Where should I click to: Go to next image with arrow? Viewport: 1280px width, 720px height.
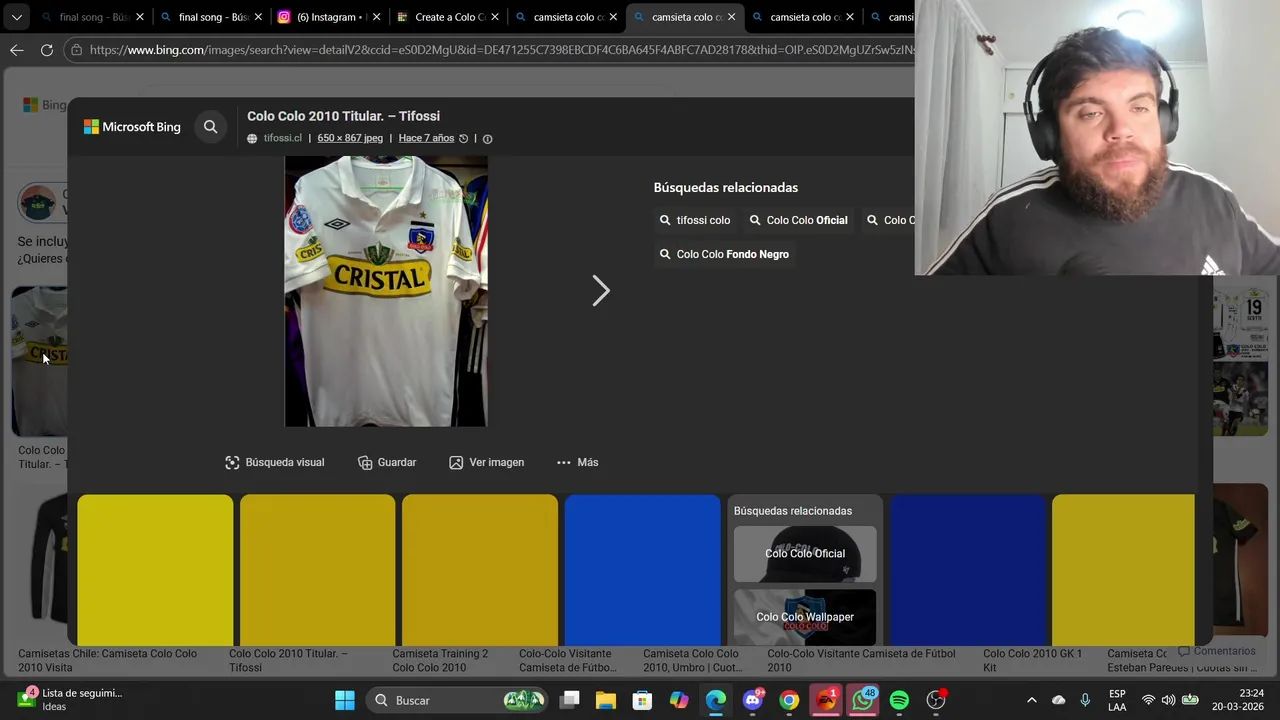(600, 291)
